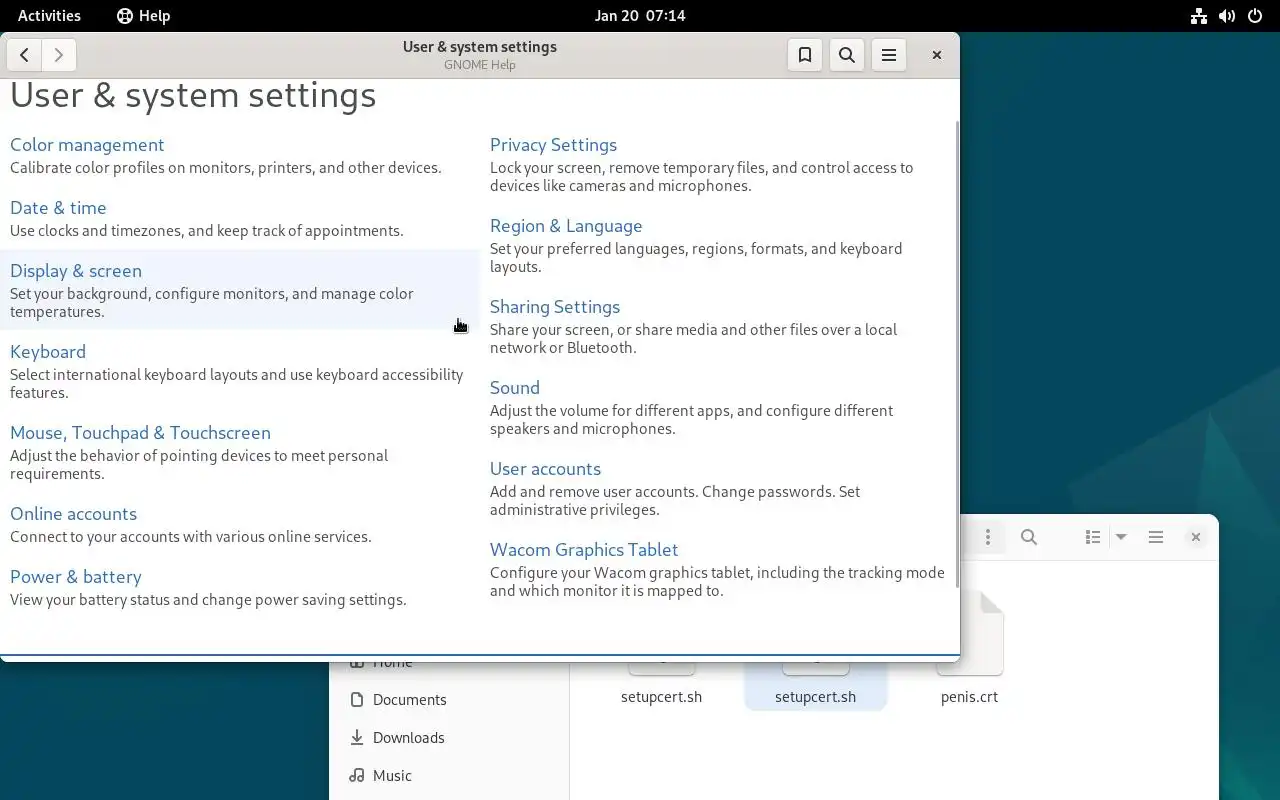The height and width of the screenshot is (800, 1280).
Task: Click search icon in Files window
Action: (1029, 537)
